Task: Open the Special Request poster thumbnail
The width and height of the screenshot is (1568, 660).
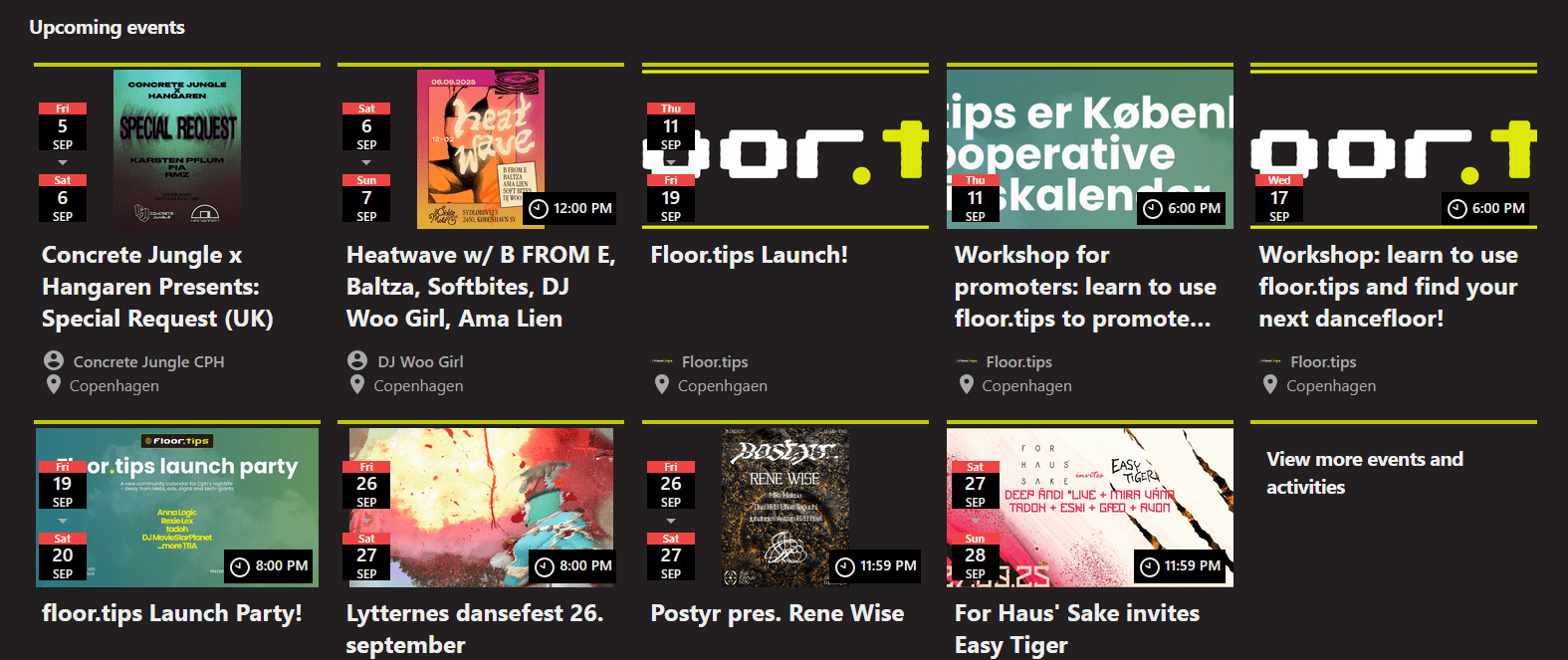Action: (177, 148)
